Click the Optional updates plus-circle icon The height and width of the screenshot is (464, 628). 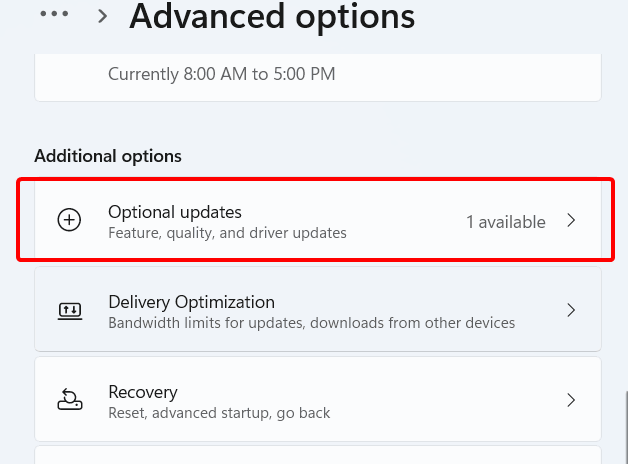tap(69, 221)
